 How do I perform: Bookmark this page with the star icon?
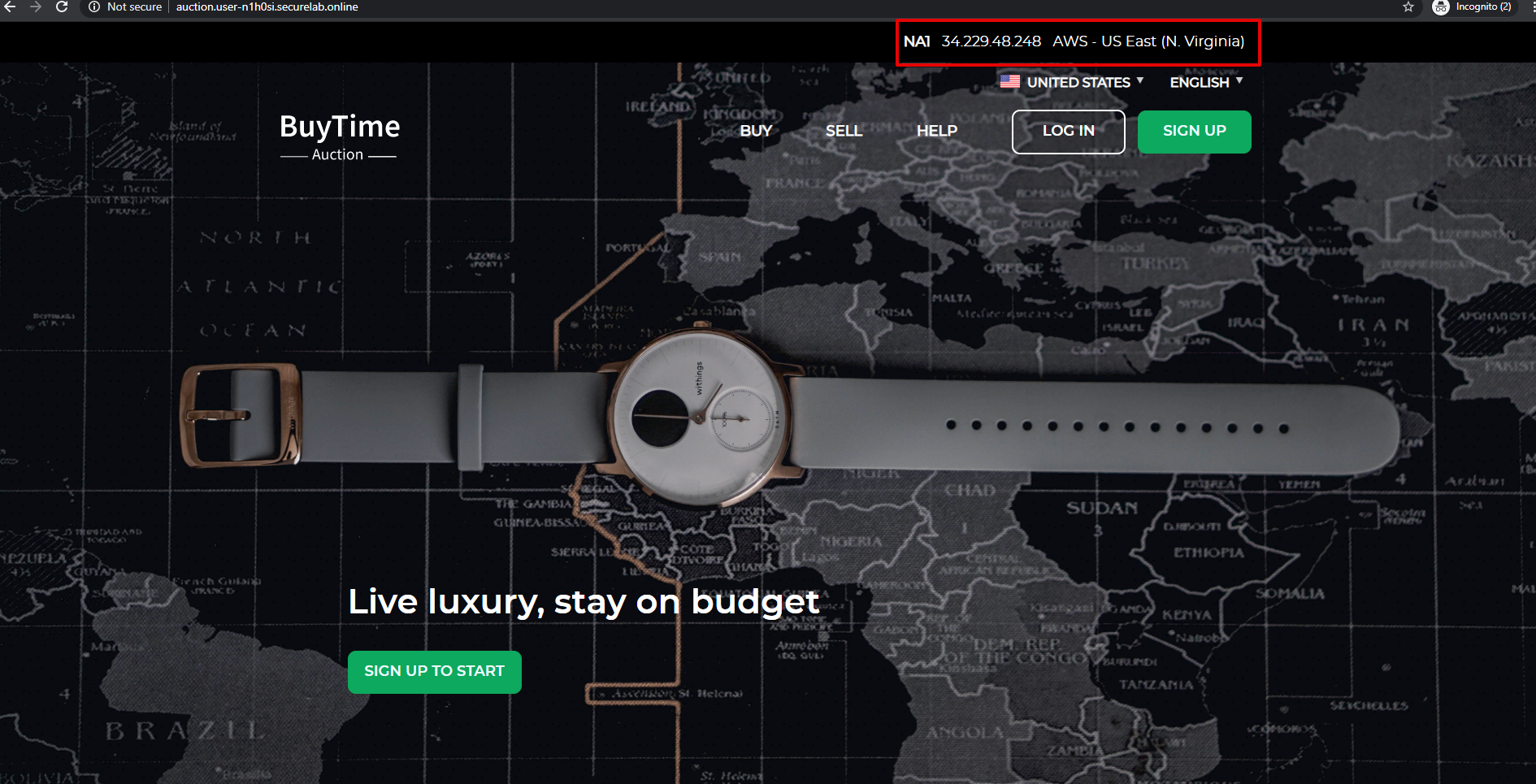pos(1408,6)
